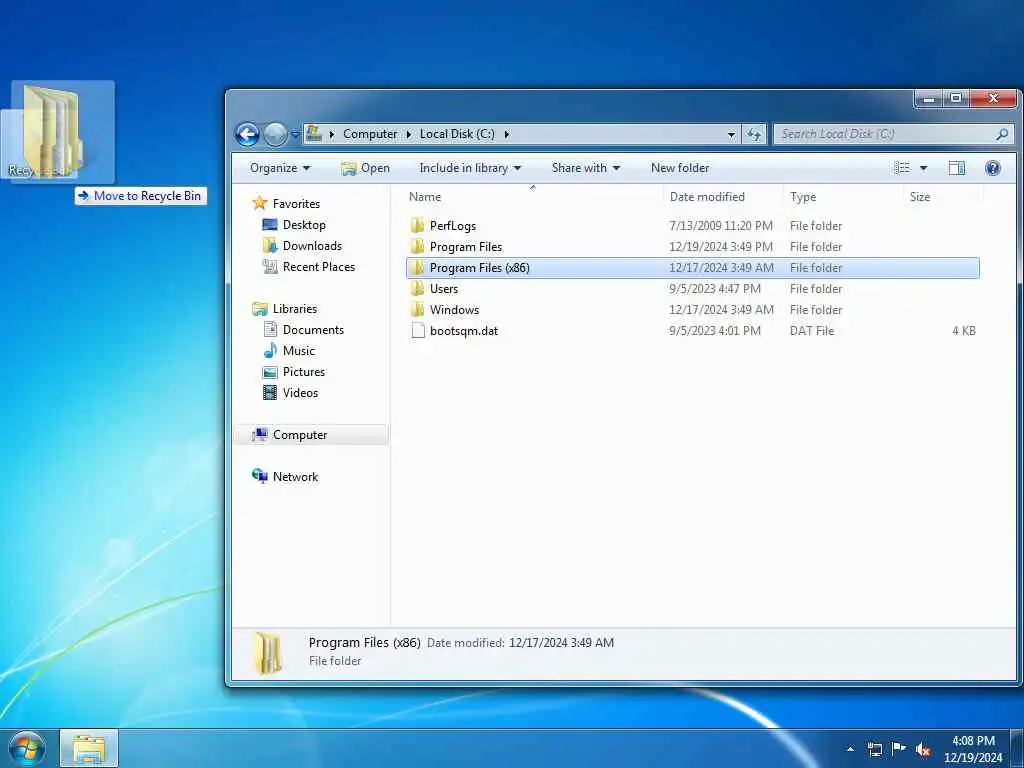Open the Videos library
This screenshot has width=1024, height=768.
click(x=290, y=392)
